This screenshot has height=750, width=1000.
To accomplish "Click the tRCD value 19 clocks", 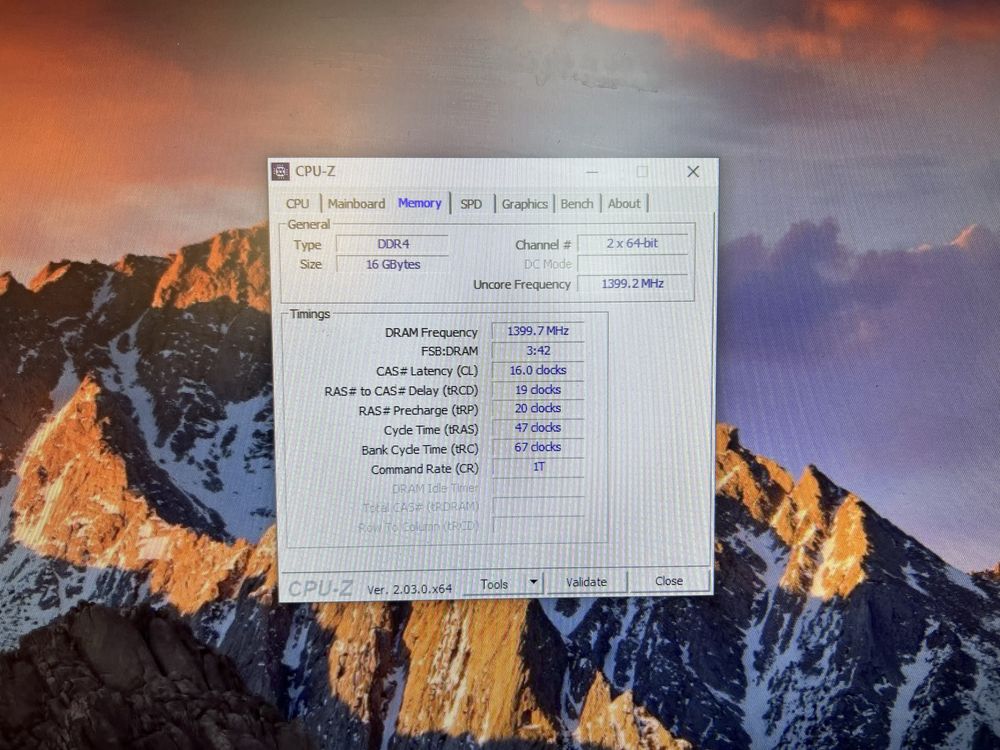I will [x=538, y=390].
